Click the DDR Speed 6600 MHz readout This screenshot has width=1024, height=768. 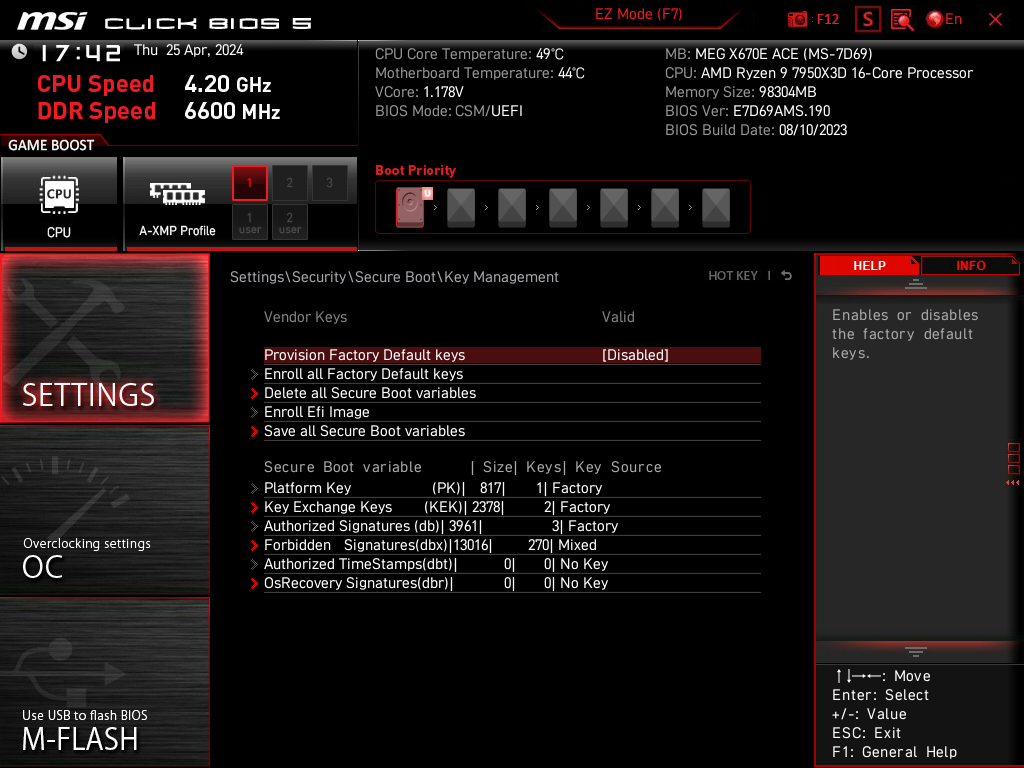(x=159, y=111)
